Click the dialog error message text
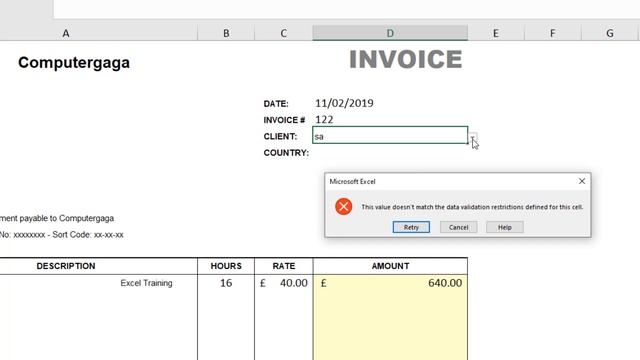 [x=472, y=207]
